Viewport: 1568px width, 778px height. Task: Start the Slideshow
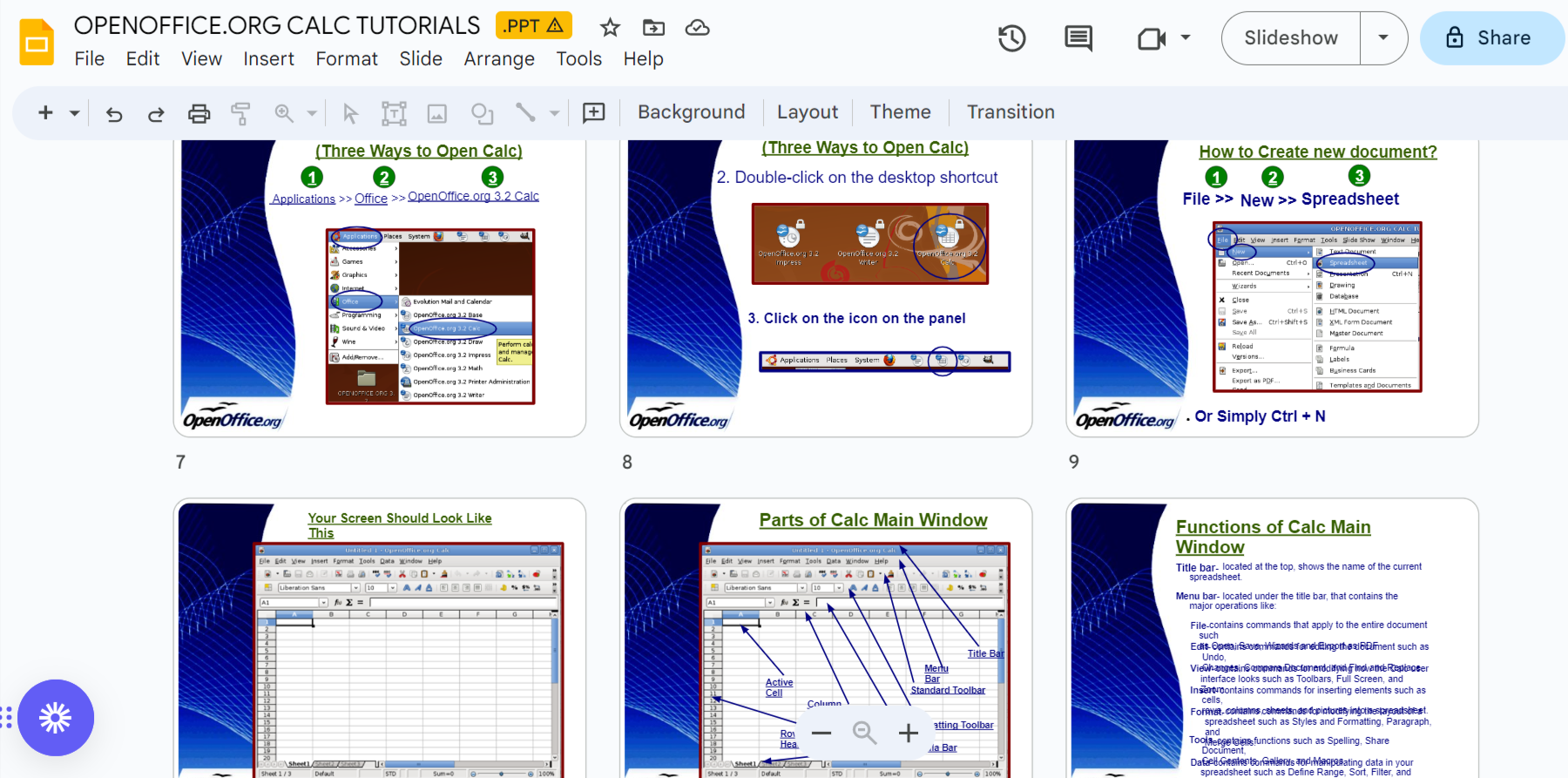(x=1291, y=38)
